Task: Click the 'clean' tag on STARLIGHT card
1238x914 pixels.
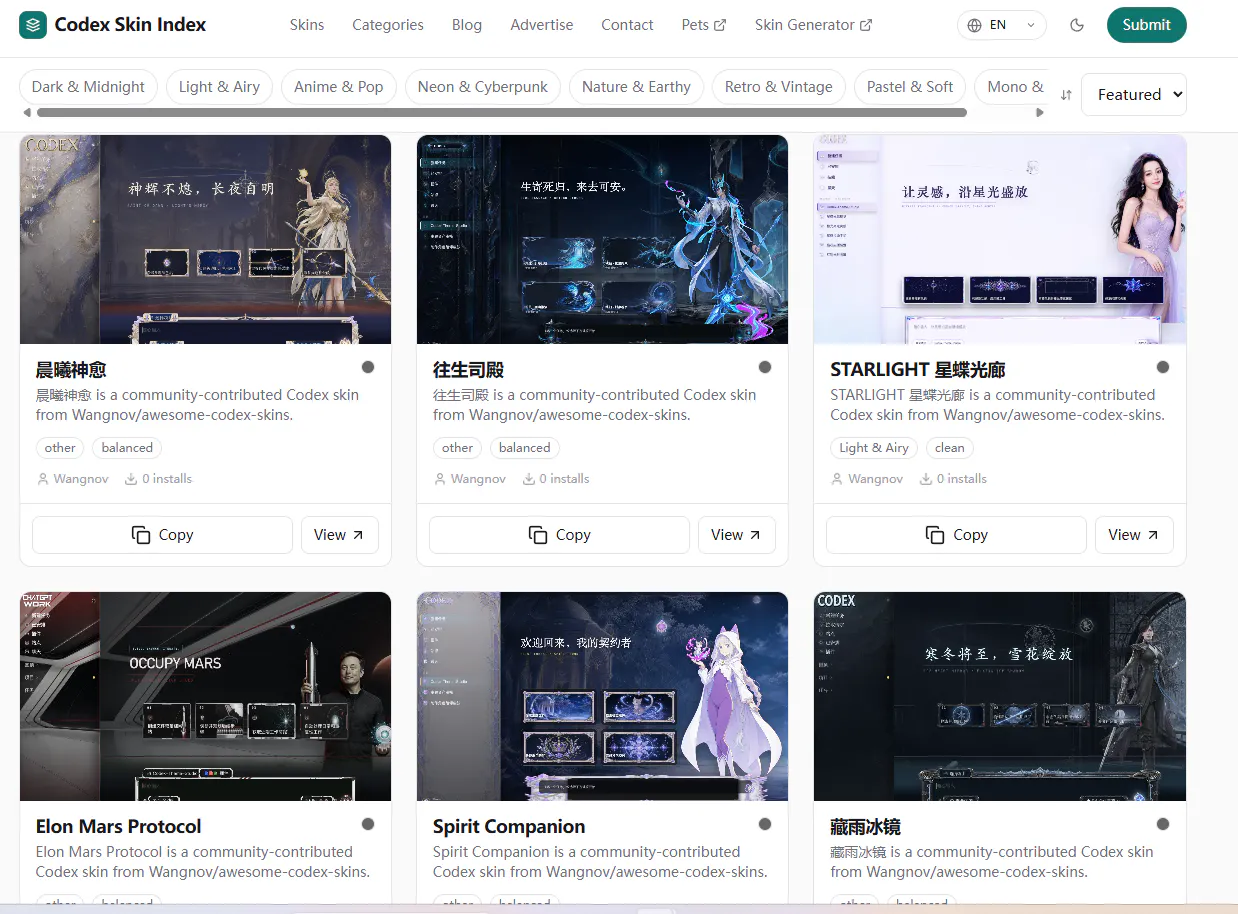Action: pyautogui.click(x=950, y=448)
